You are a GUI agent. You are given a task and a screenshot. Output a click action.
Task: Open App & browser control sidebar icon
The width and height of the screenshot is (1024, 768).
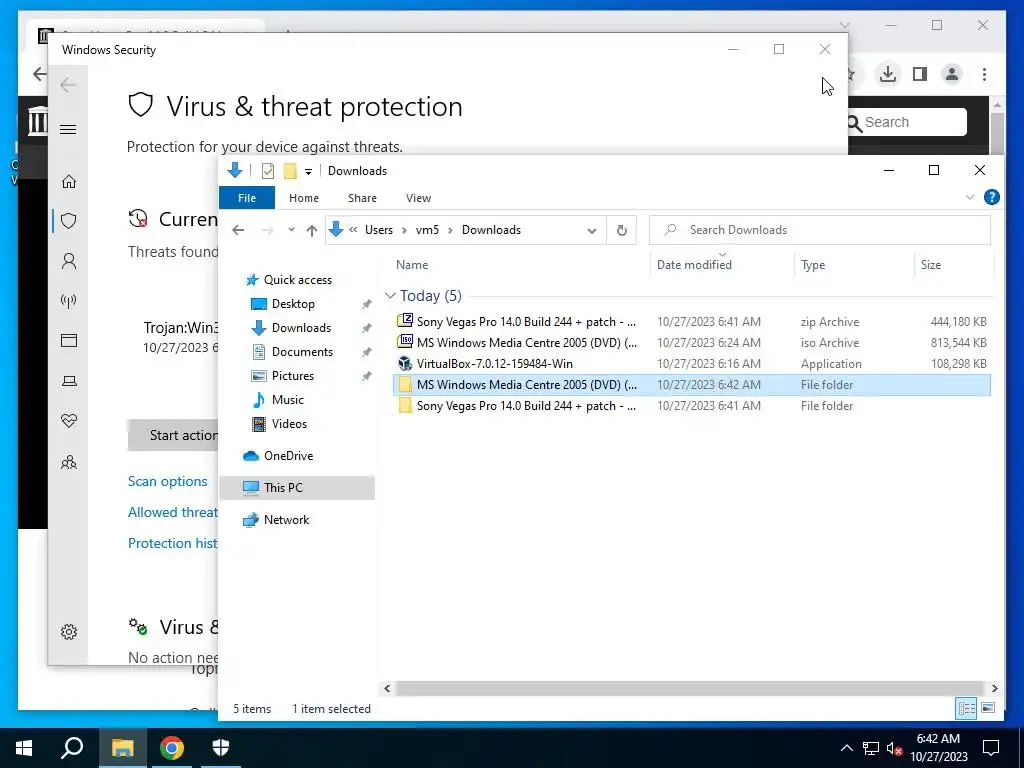tap(69, 340)
